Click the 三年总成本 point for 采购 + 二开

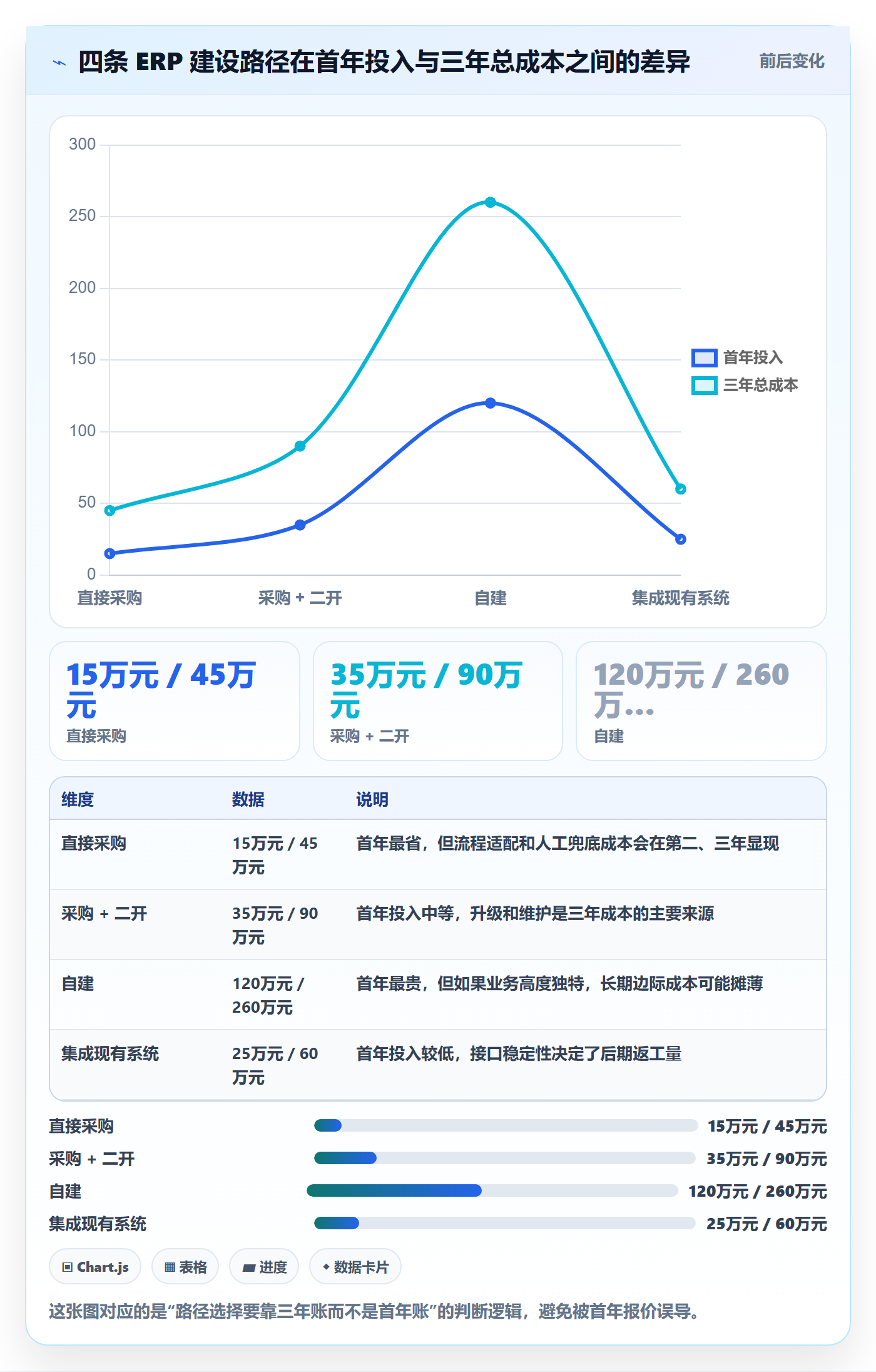tap(300, 446)
